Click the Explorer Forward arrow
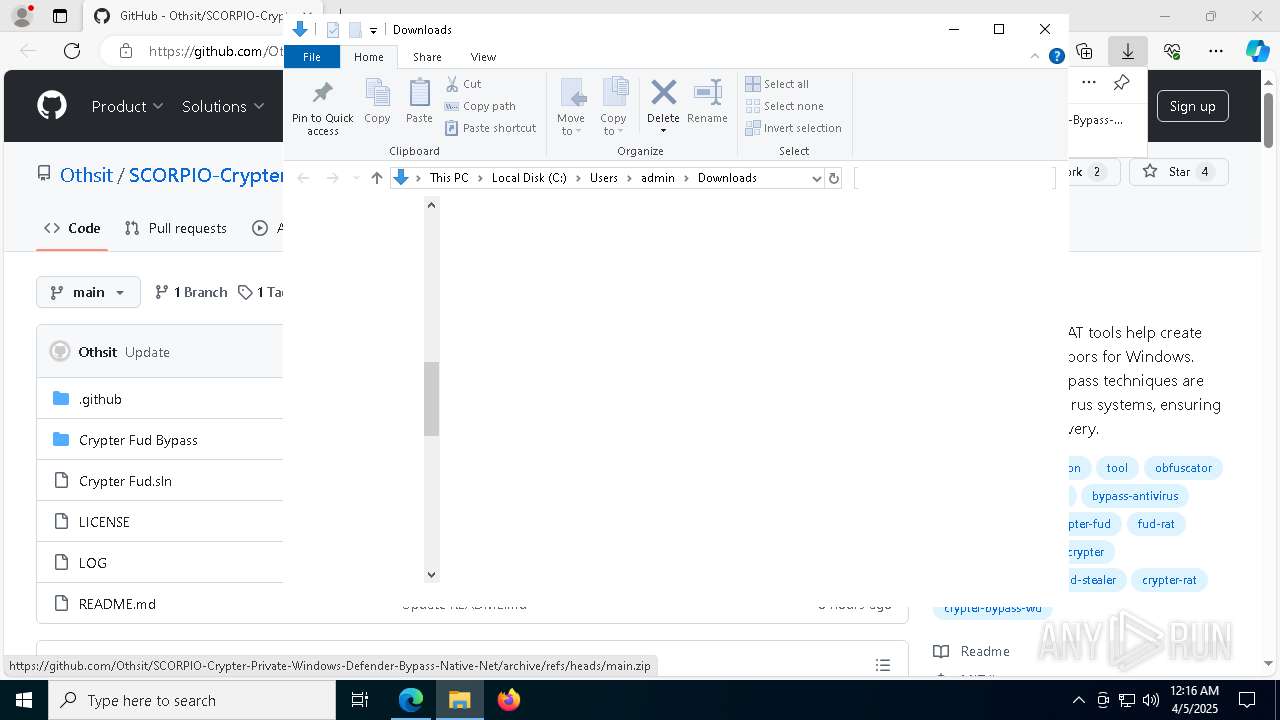1280x720 pixels. coord(332,178)
